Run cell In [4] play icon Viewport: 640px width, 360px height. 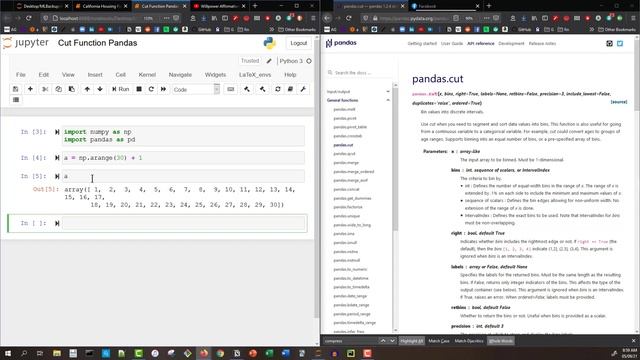click(57, 158)
